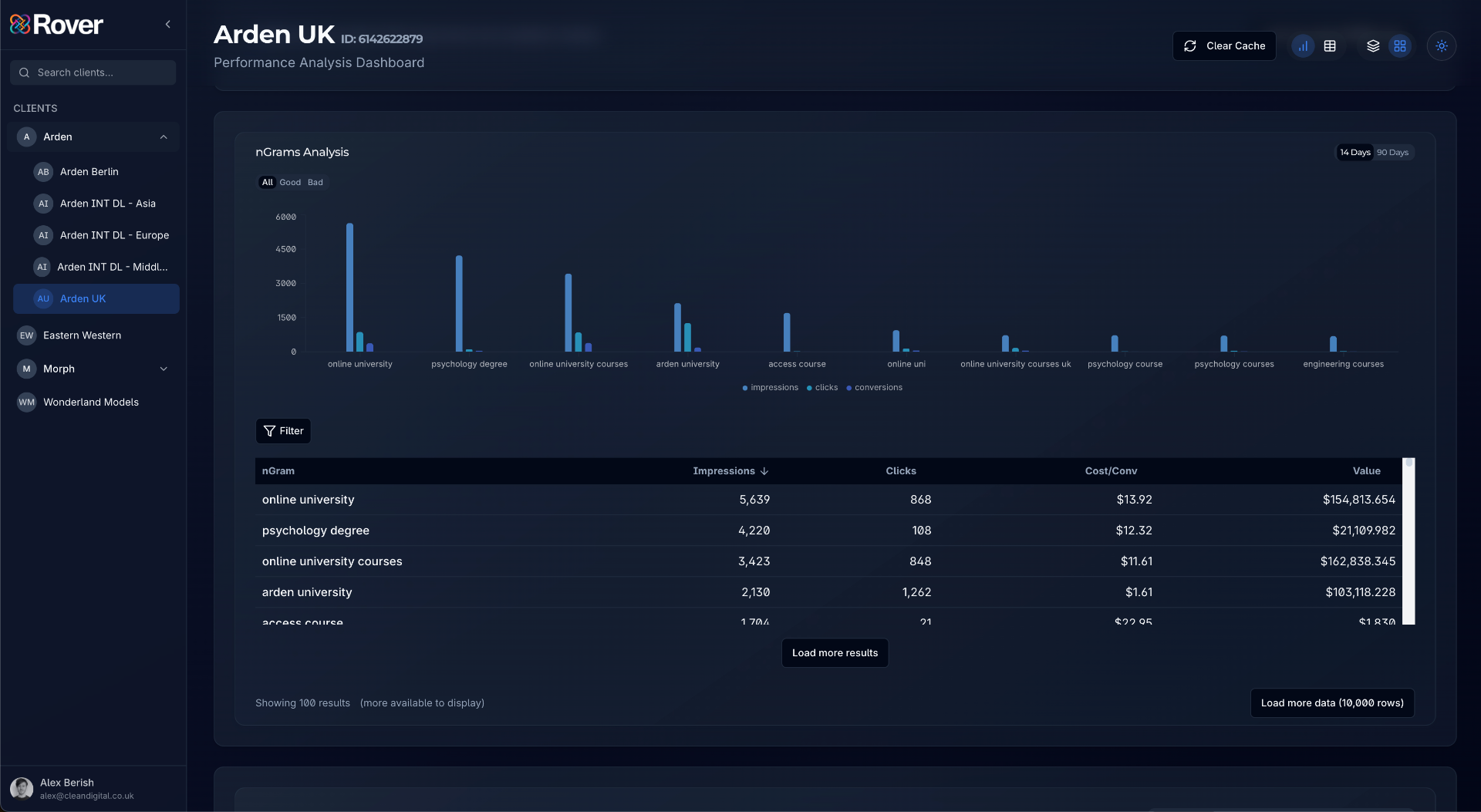Screen dimensions: 1481x812
Task: Open the Wonderland Models client
Action: point(93,403)
